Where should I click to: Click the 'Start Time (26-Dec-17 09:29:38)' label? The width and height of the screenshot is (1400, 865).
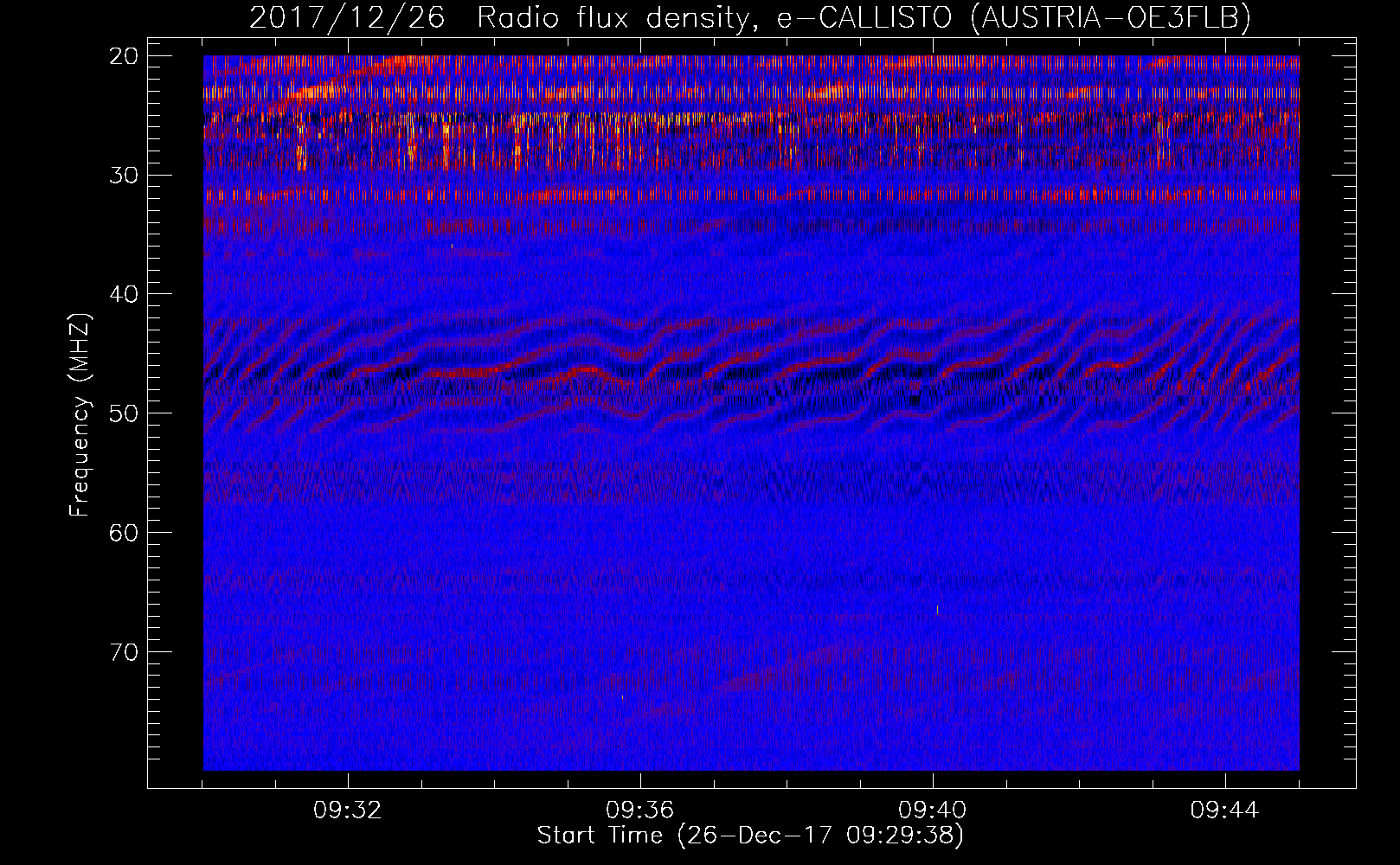coord(750,836)
